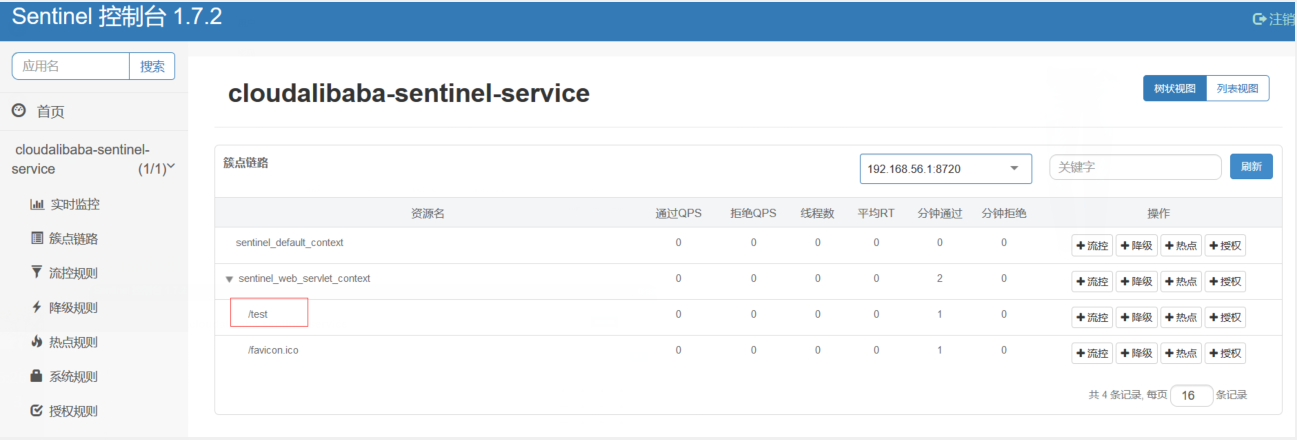This screenshot has height=440, width=1297.
Task: Add 流控 rule for sentinel_default_context
Action: [x=1092, y=245]
